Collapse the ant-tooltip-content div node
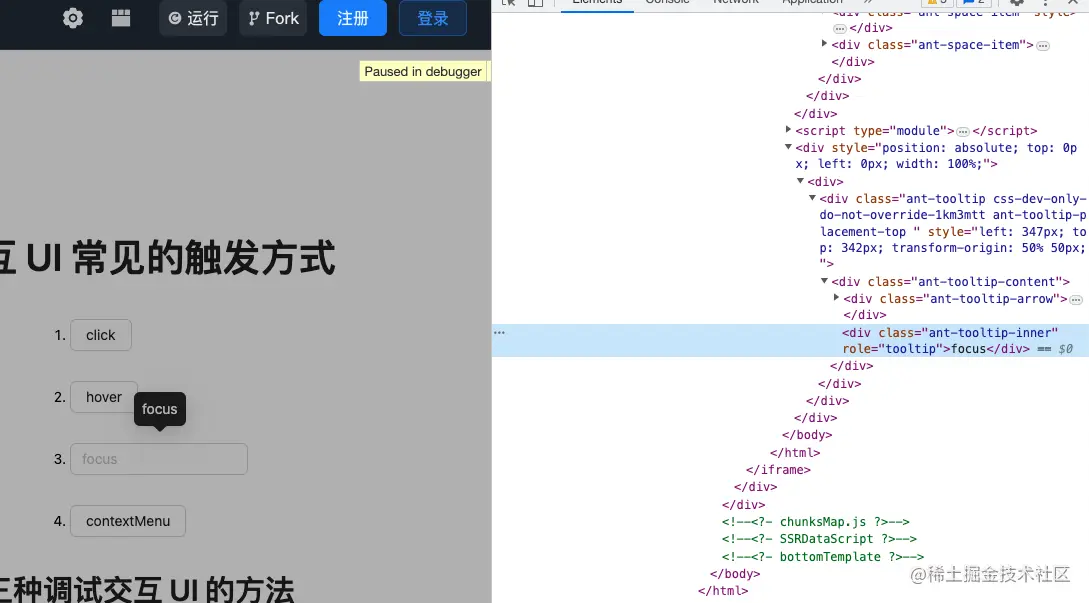This screenshot has height=603, width=1089. (x=824, y=281)
